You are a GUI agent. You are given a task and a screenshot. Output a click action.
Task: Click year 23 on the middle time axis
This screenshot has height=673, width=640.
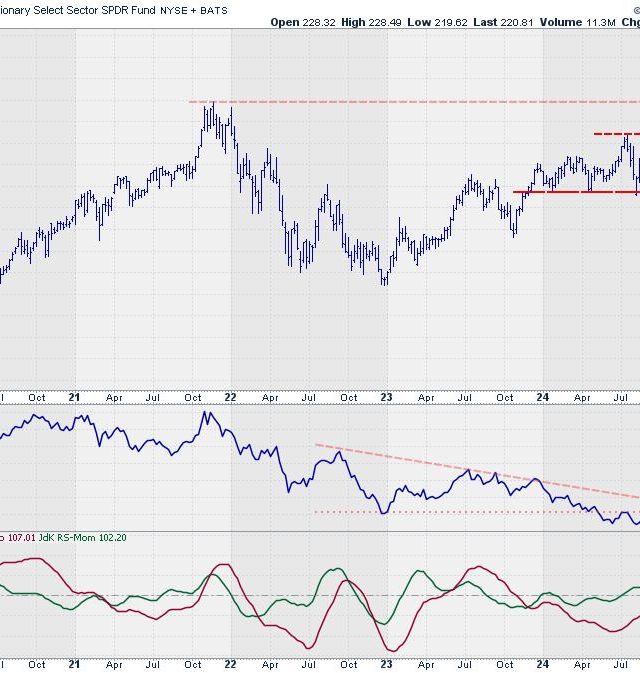coord(386,397)
